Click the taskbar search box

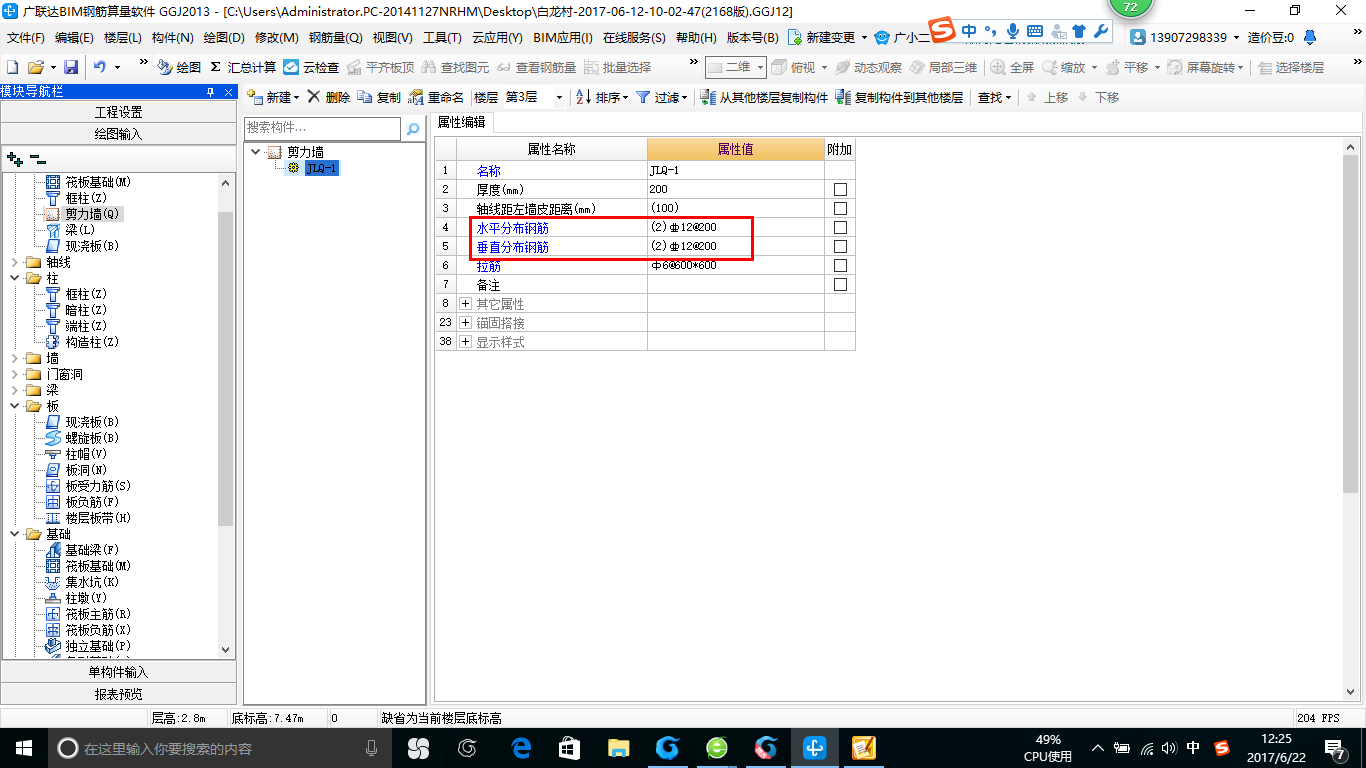[x=220, y=747]
